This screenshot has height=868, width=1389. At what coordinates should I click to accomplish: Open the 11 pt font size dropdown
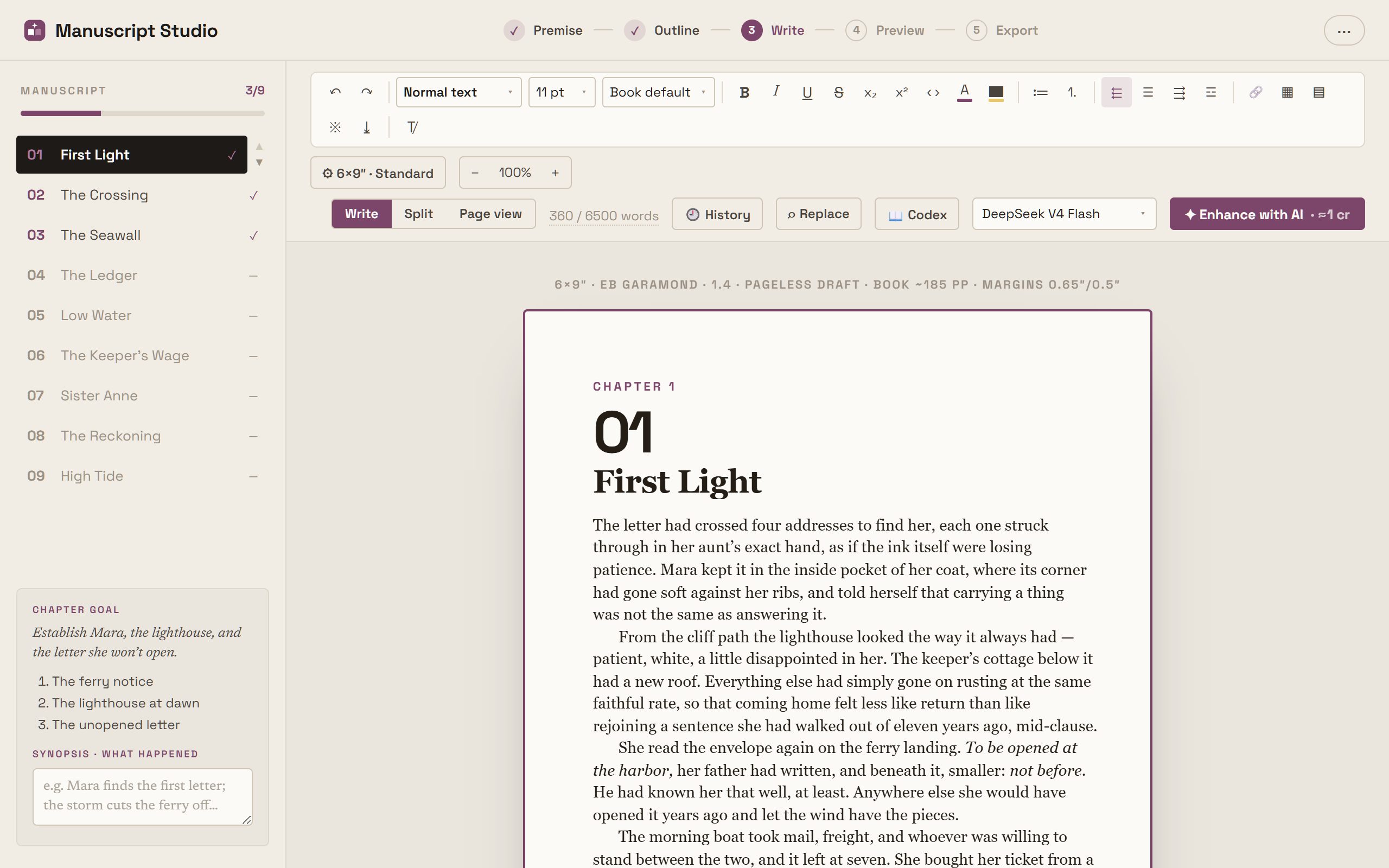coord(562,92)
